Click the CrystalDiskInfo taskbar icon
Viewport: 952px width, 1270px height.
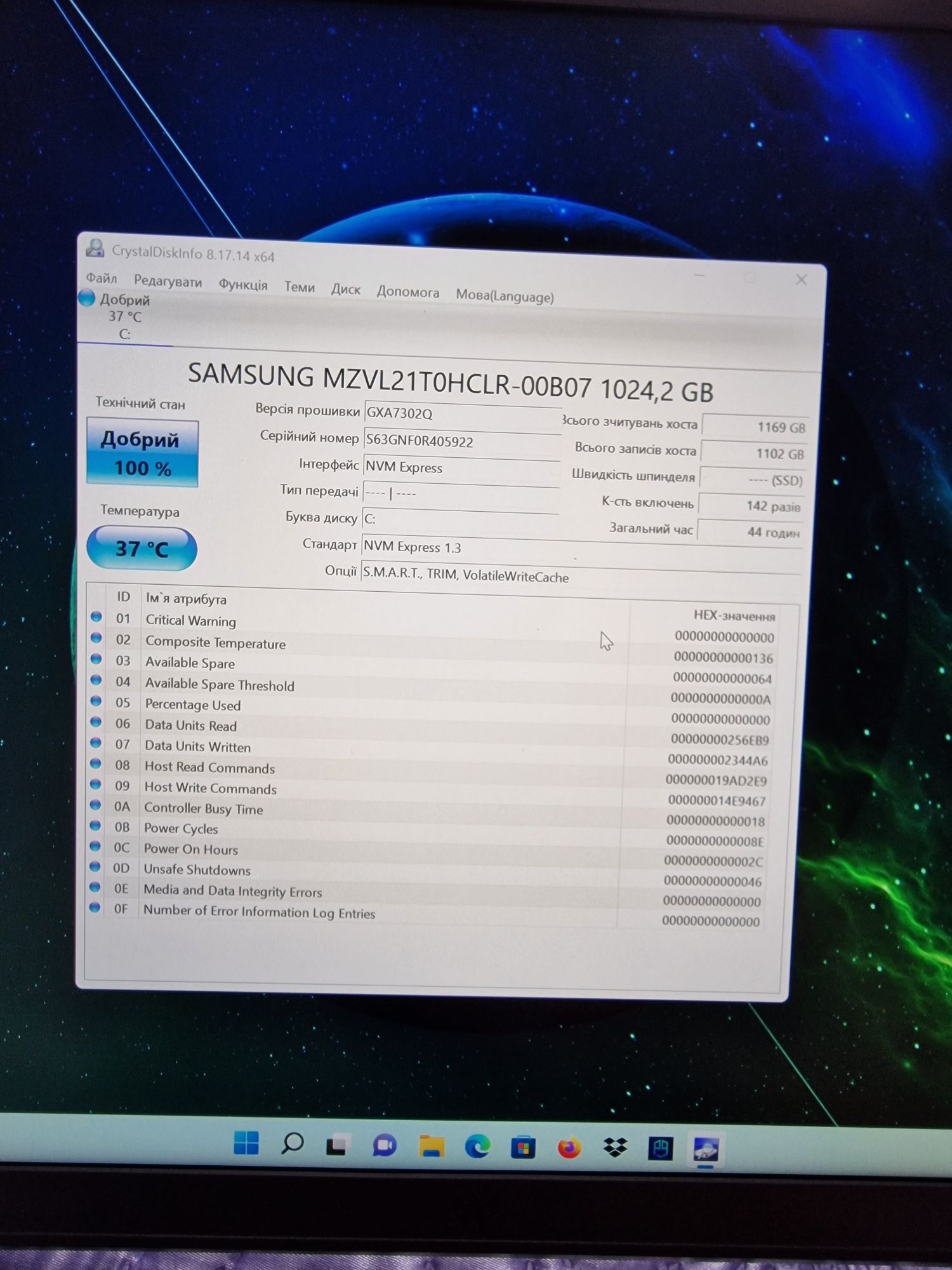pyautogui.click(x=706, y=1149)
